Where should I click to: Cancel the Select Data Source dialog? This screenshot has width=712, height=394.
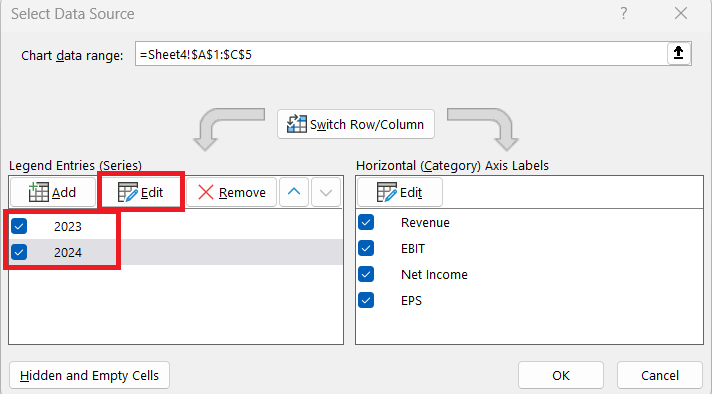[x=660, y=375]
